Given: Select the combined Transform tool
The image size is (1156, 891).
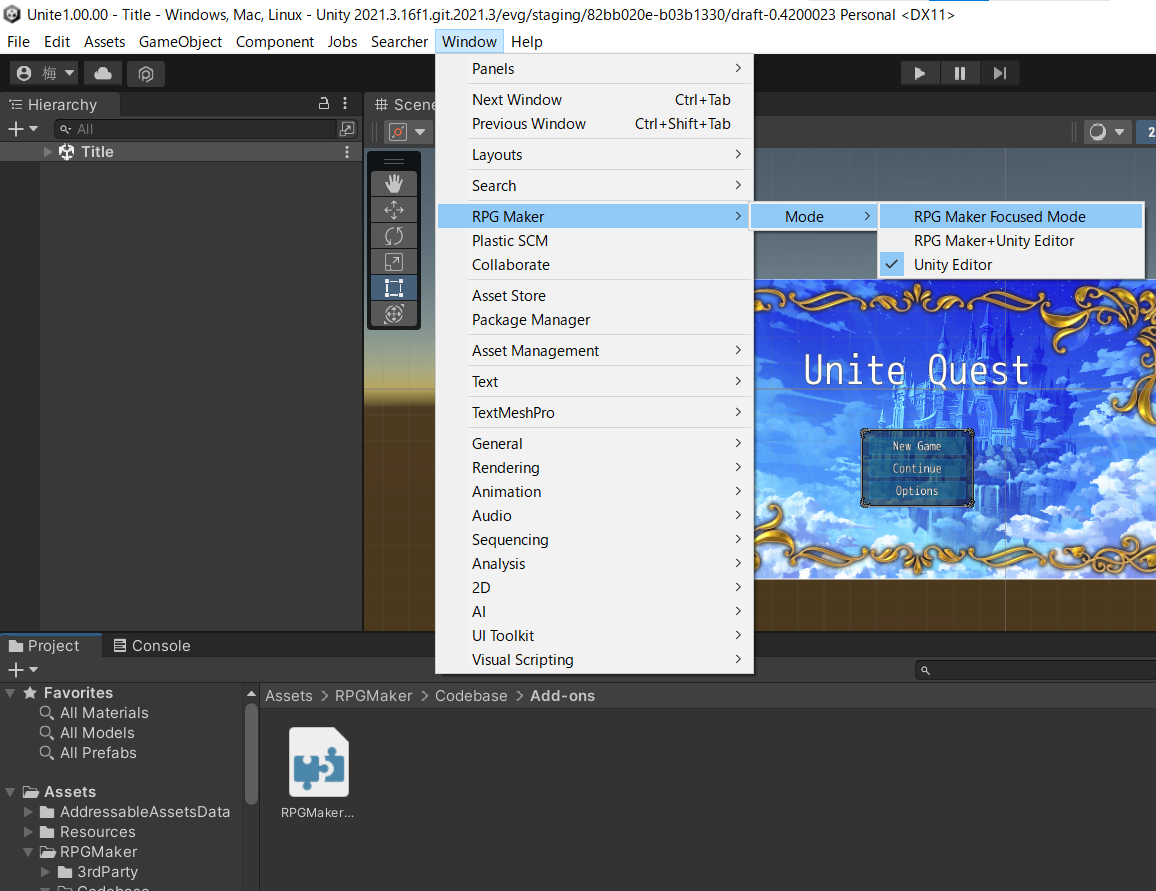Looking at the screenshot, I should (x=394, y=313).
